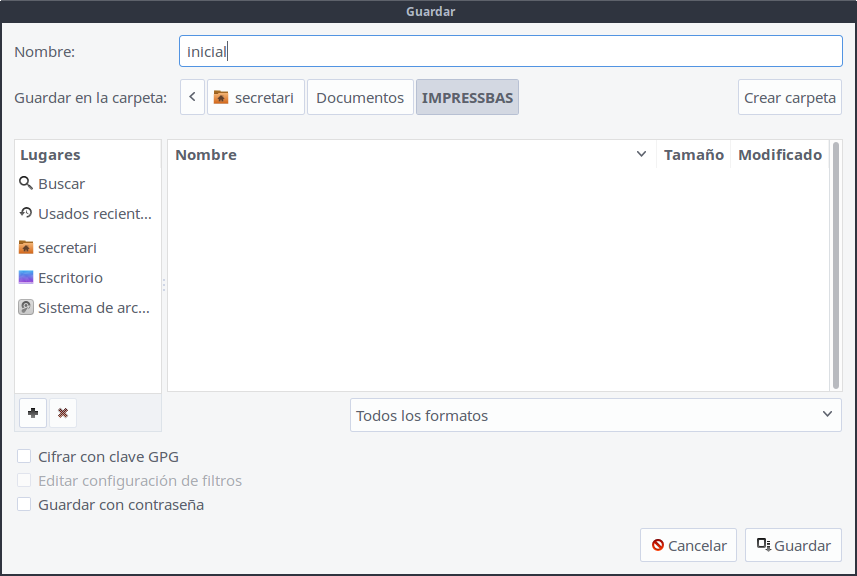Select Sistema de archivos drive
This screenshot has height=576, width=857.
[x=87, y=308]
